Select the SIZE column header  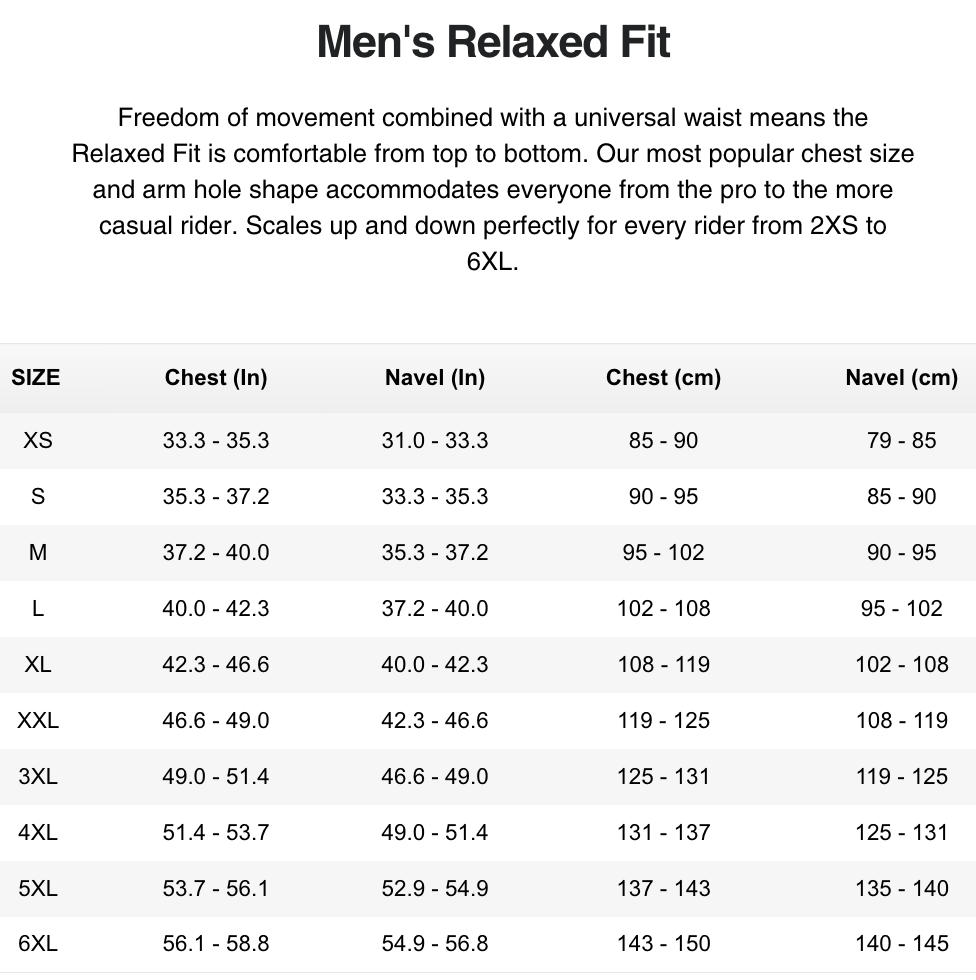click(36, 378)
